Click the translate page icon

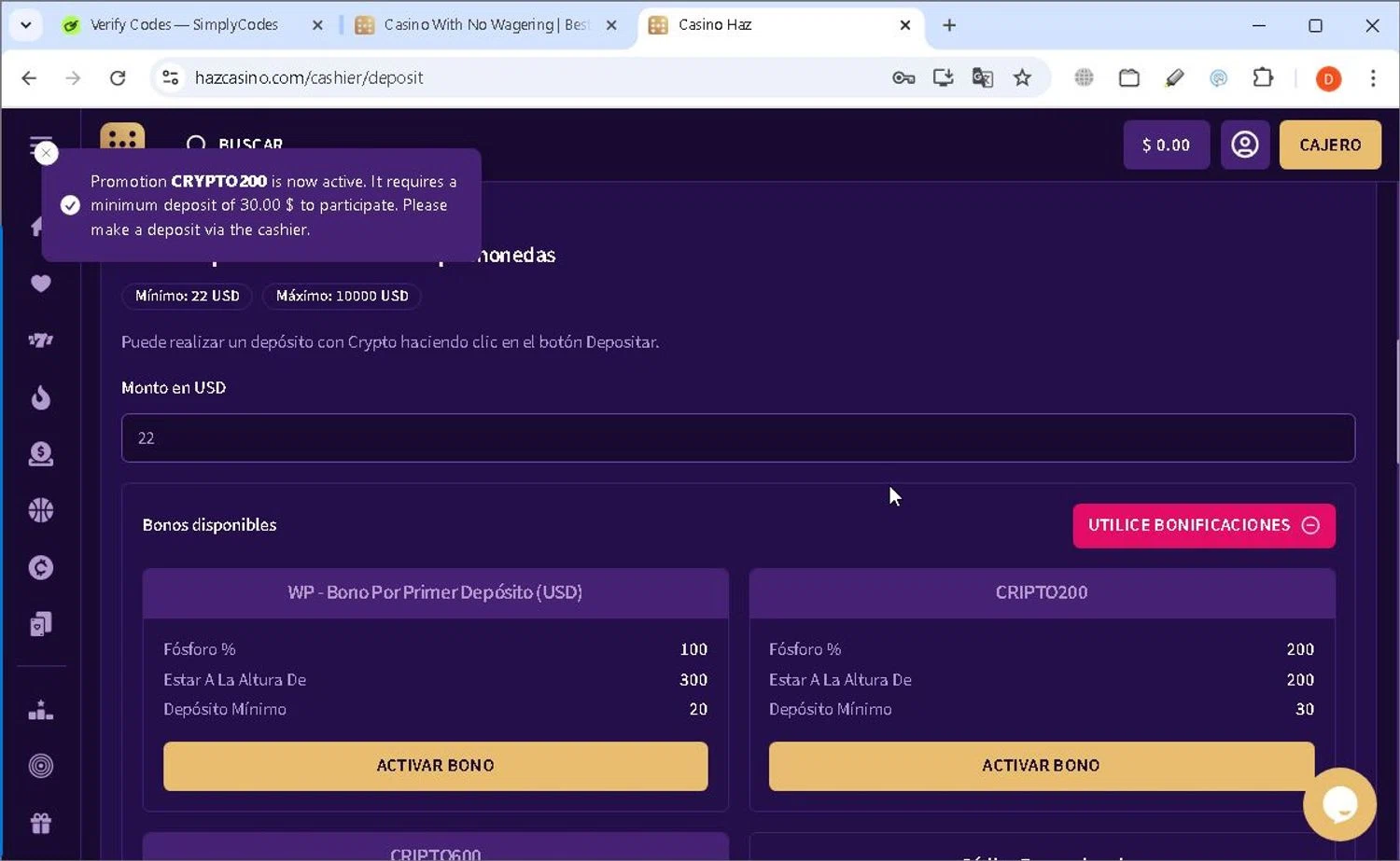pyautogui.click(x=983, y=77)
